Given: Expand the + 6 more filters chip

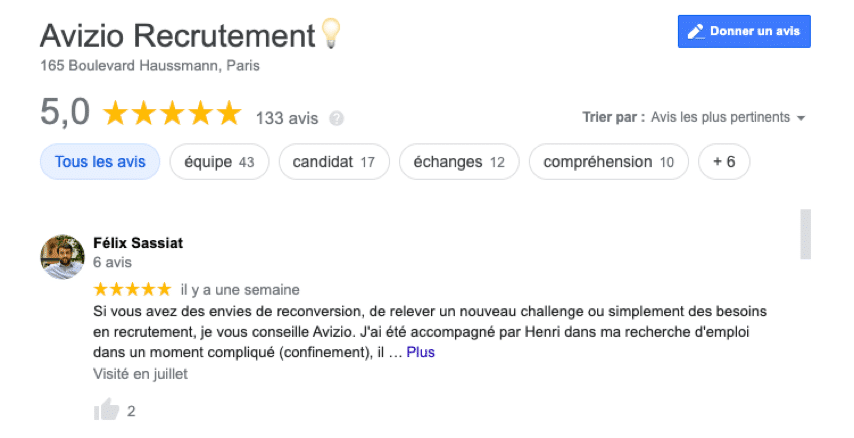Looking at the screenshot, I should (x=724, y=162).
